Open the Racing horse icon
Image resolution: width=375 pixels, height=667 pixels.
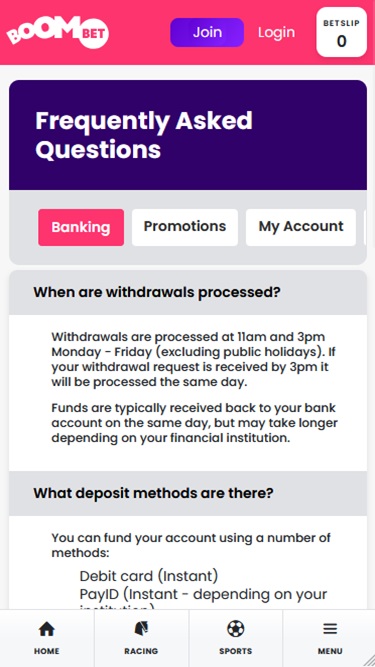[x=141, y=629]
